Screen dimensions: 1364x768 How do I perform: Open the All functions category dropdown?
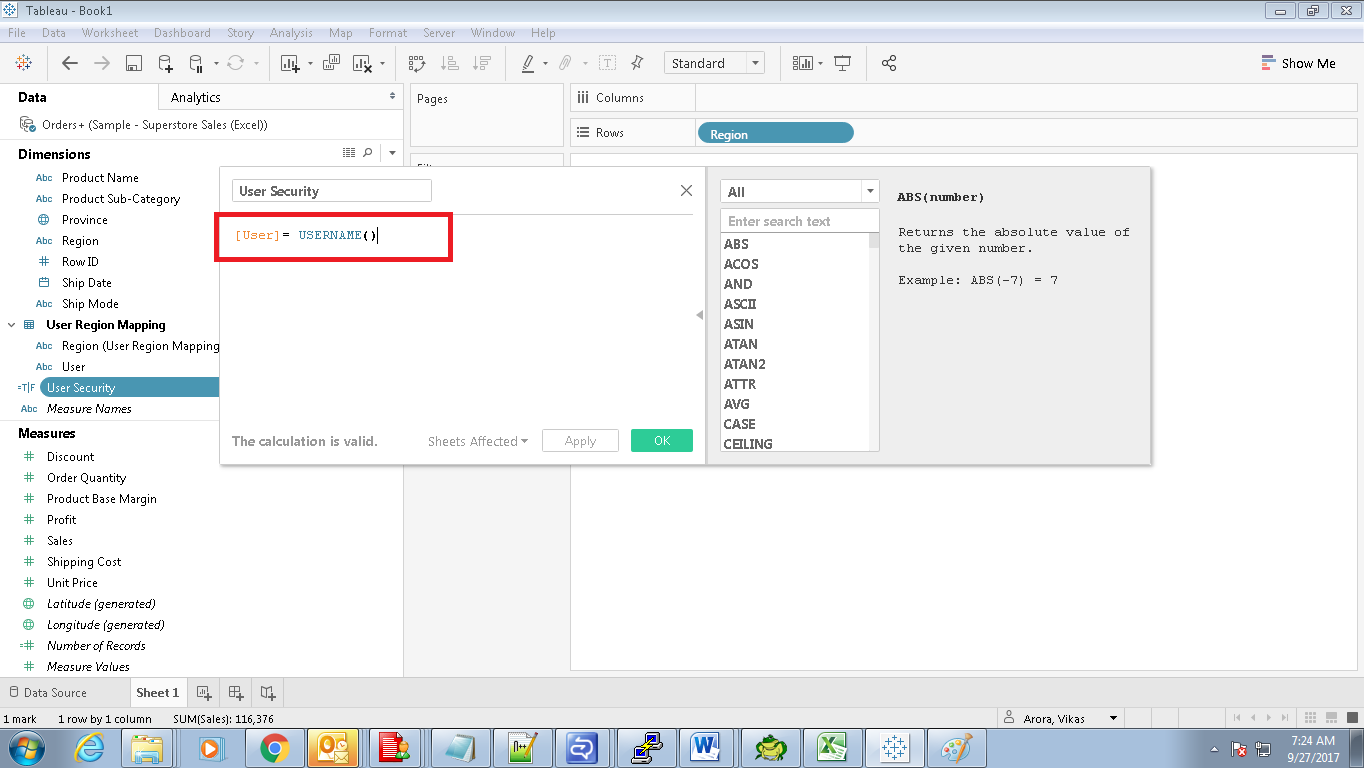(x=869, y=190)
